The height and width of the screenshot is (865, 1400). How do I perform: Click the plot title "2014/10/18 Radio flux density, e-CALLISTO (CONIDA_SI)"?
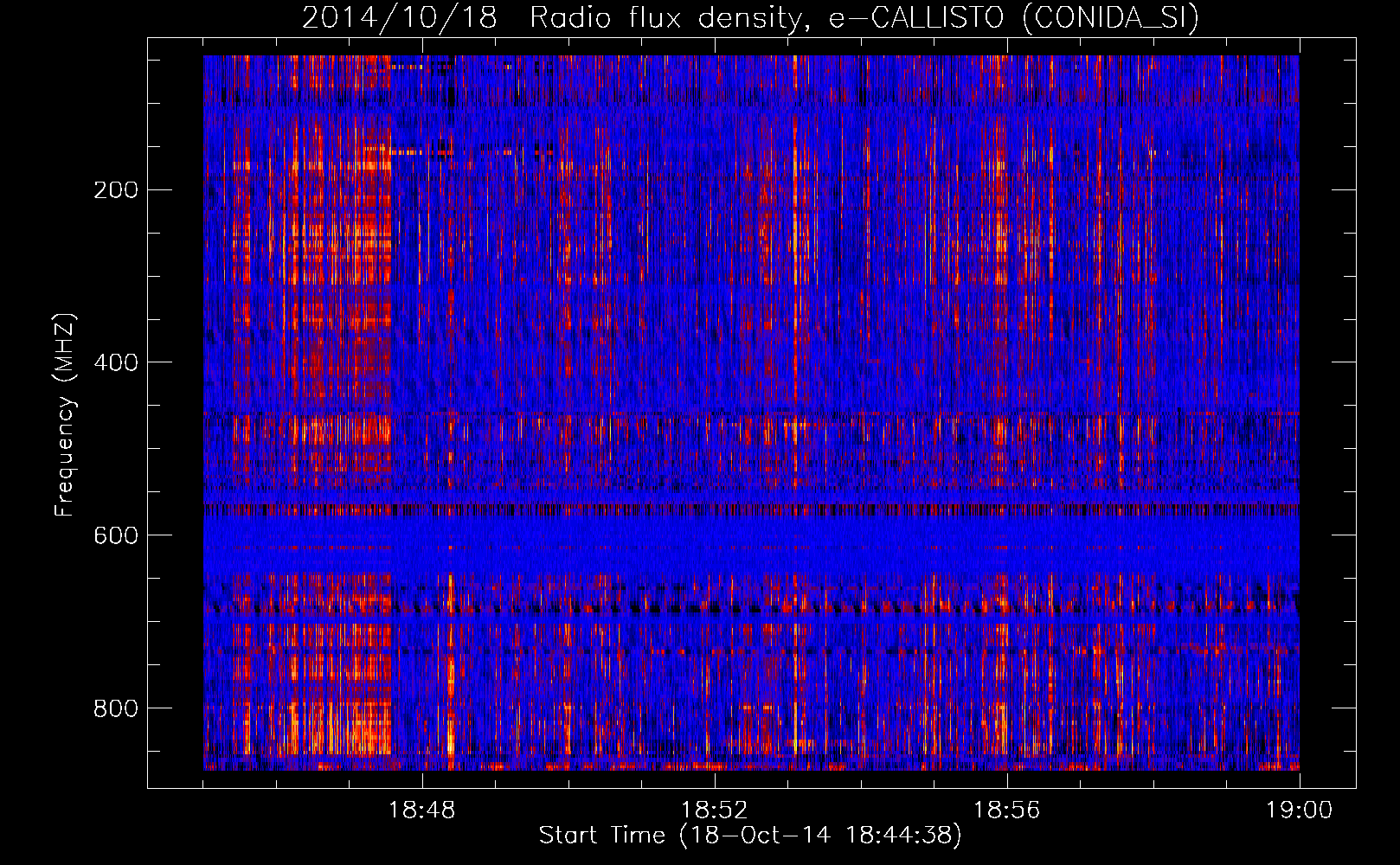coord(750,18)
